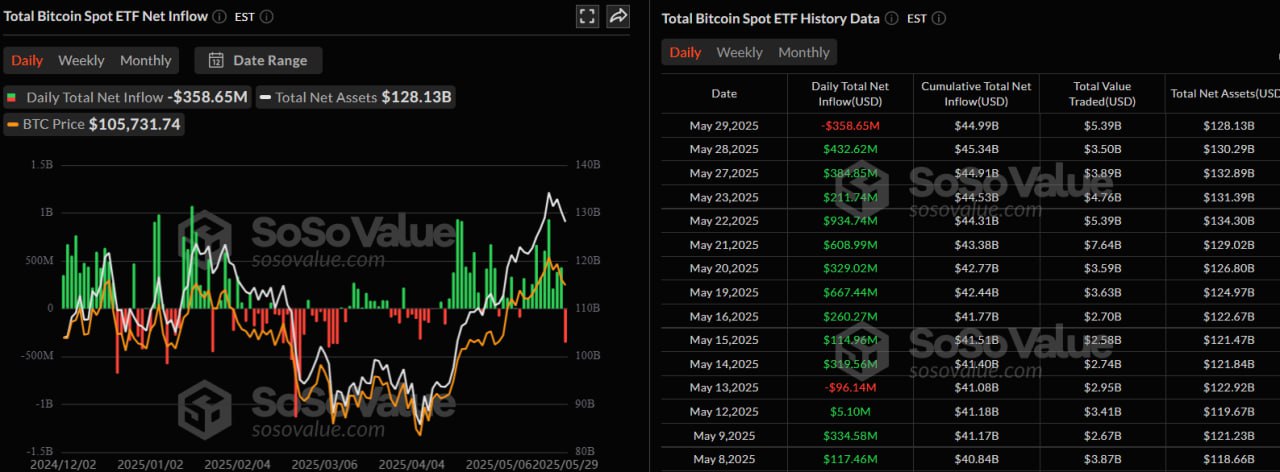Screen dimensions: 1280x472
Task: Toggle BTC Price legend series
Action: [x=93, y=124]
